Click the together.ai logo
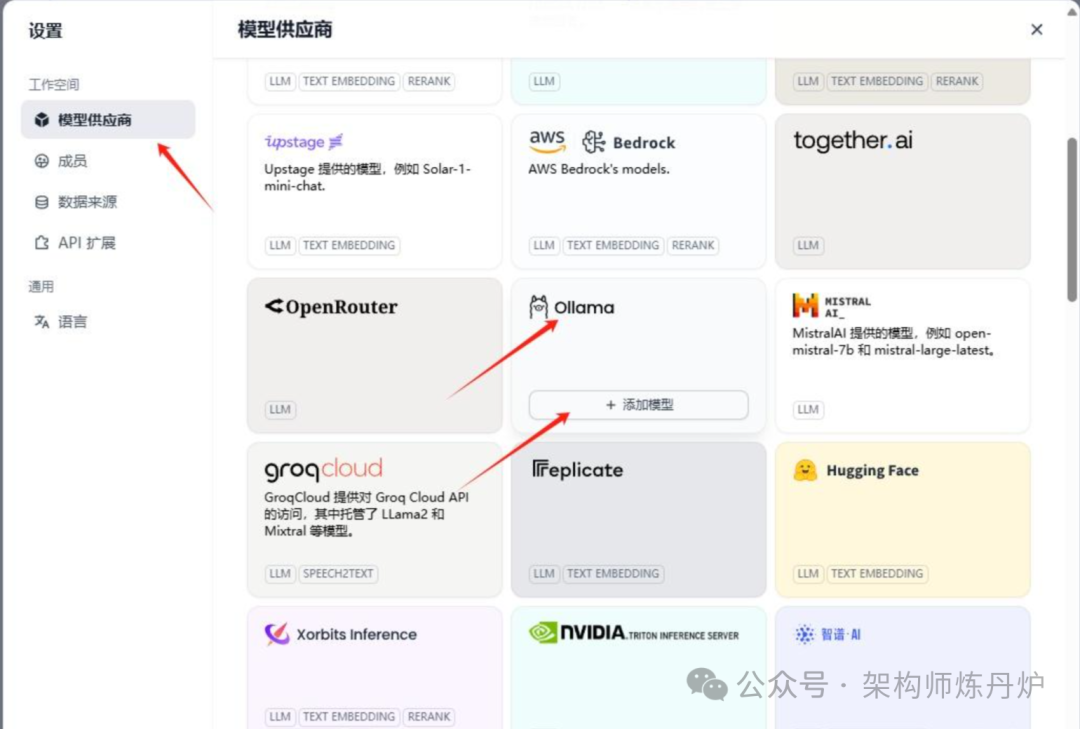Viewport: 1080px width, 729px height. [x=853, y=141]
